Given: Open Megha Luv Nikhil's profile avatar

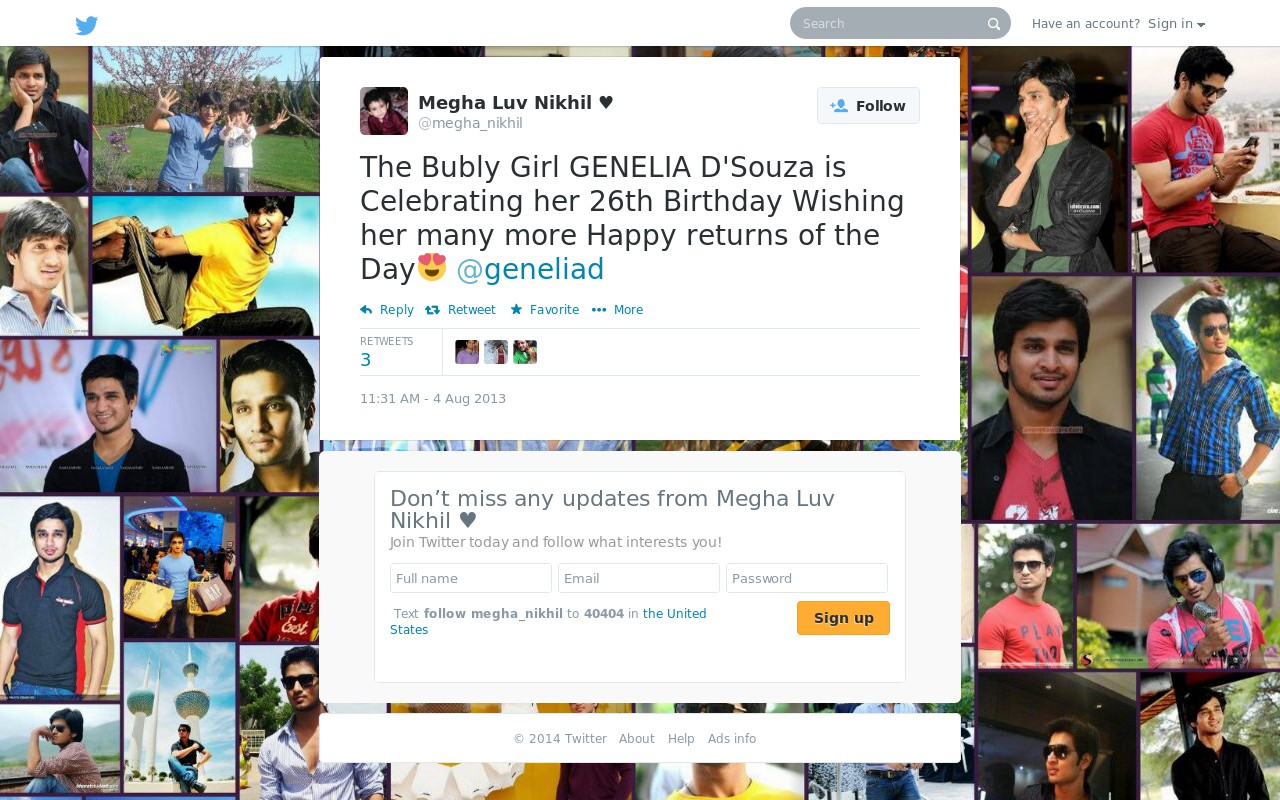Looking at the screenshot, I should pos(384,111).
